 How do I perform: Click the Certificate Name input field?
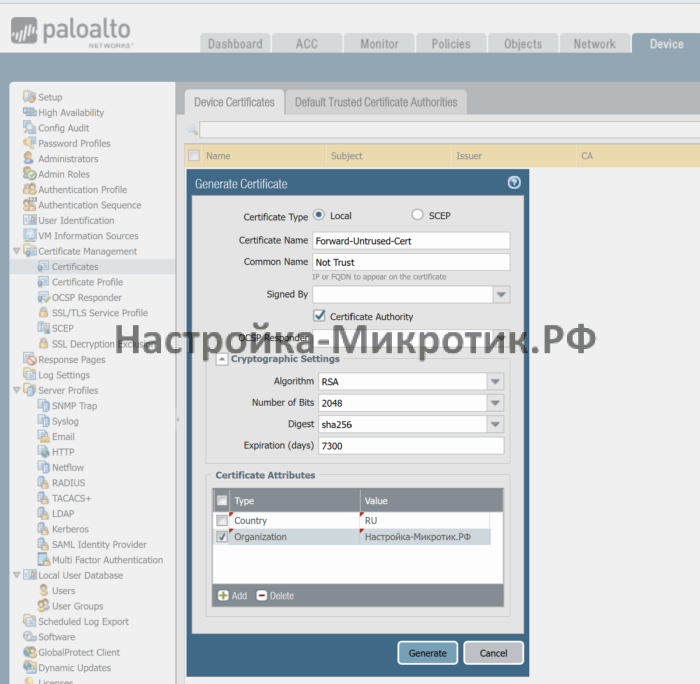point(411,241)
